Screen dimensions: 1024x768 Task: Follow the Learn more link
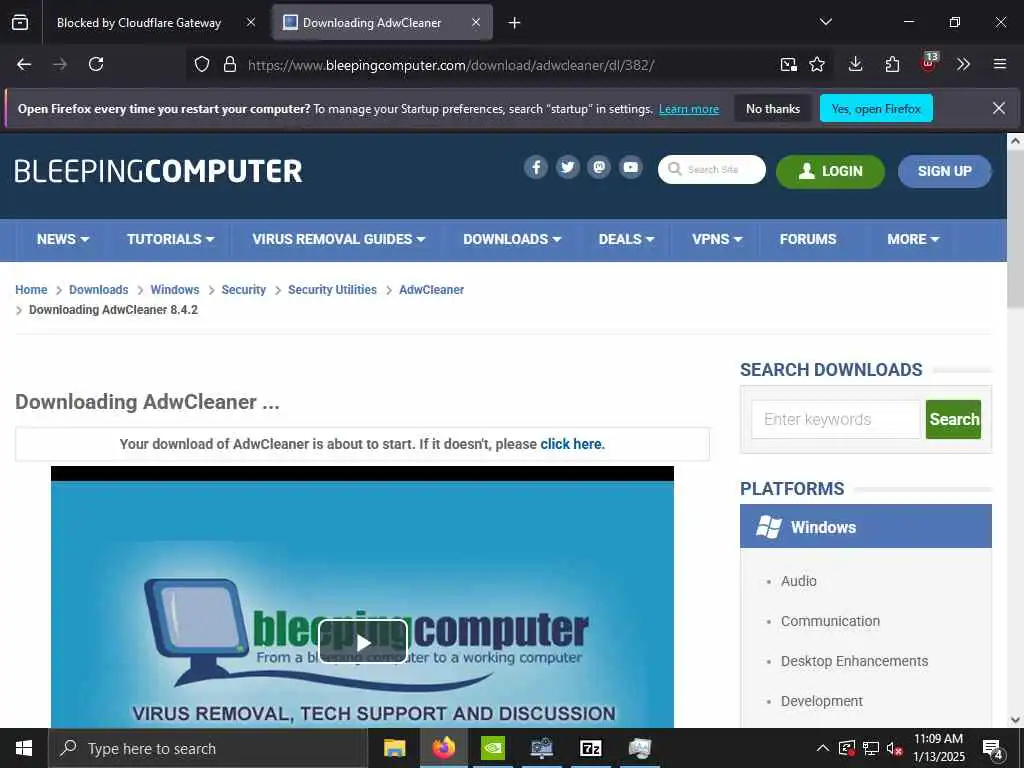pos(689,109)
